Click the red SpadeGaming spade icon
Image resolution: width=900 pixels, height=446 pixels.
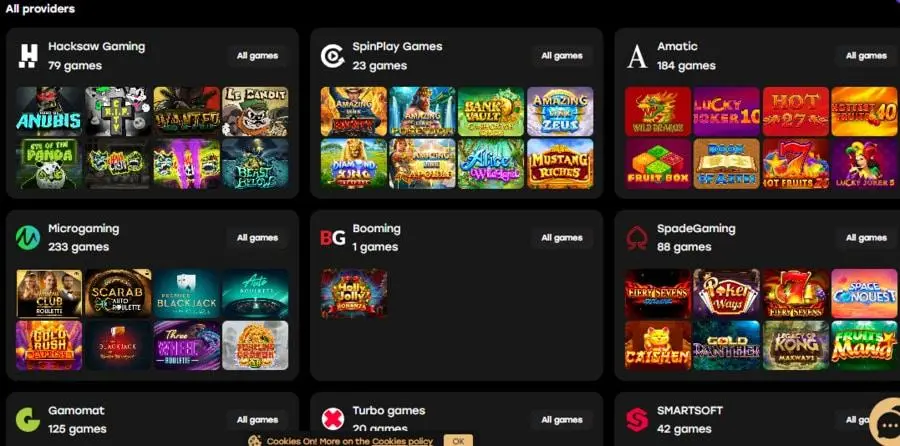637,238
